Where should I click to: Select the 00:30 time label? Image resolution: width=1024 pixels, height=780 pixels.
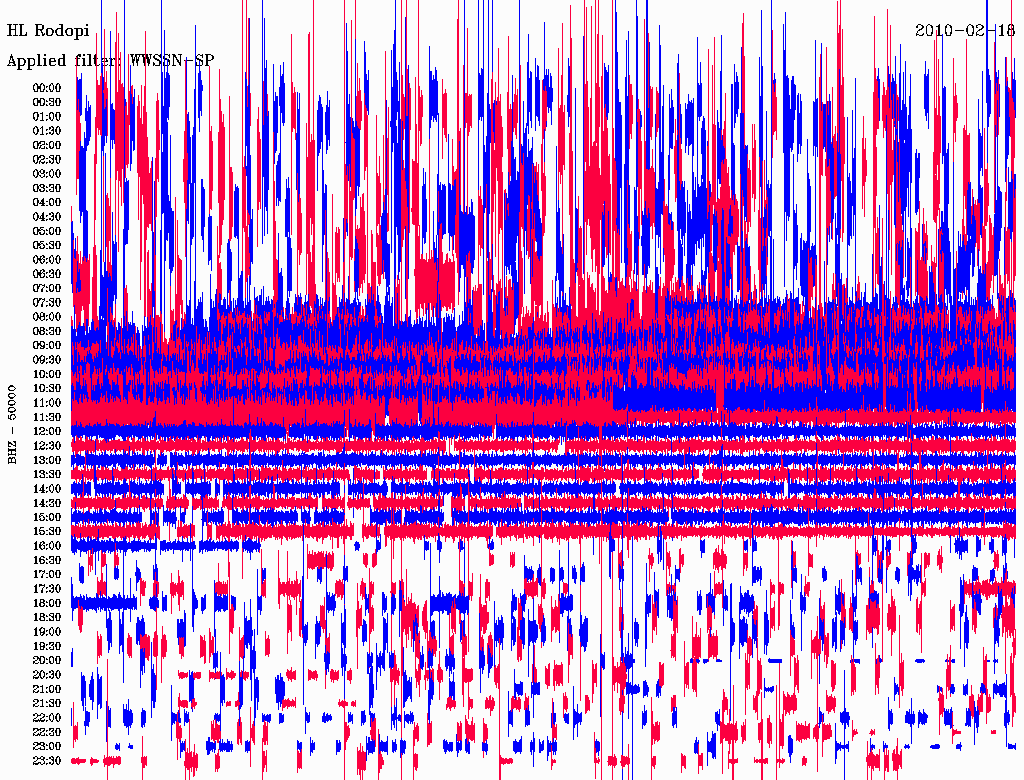click(x=47, y=103)
